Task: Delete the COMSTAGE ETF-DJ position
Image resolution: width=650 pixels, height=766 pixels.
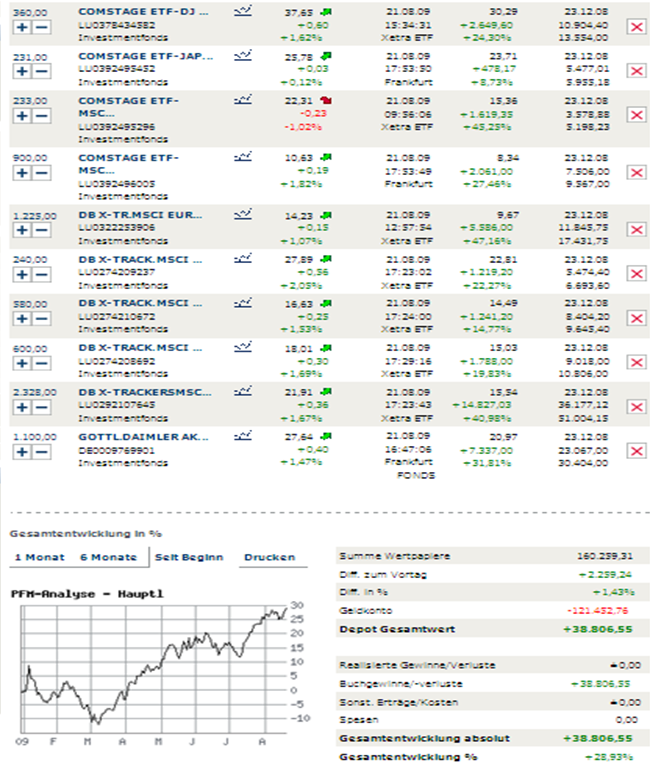Action: pos(636,27)
